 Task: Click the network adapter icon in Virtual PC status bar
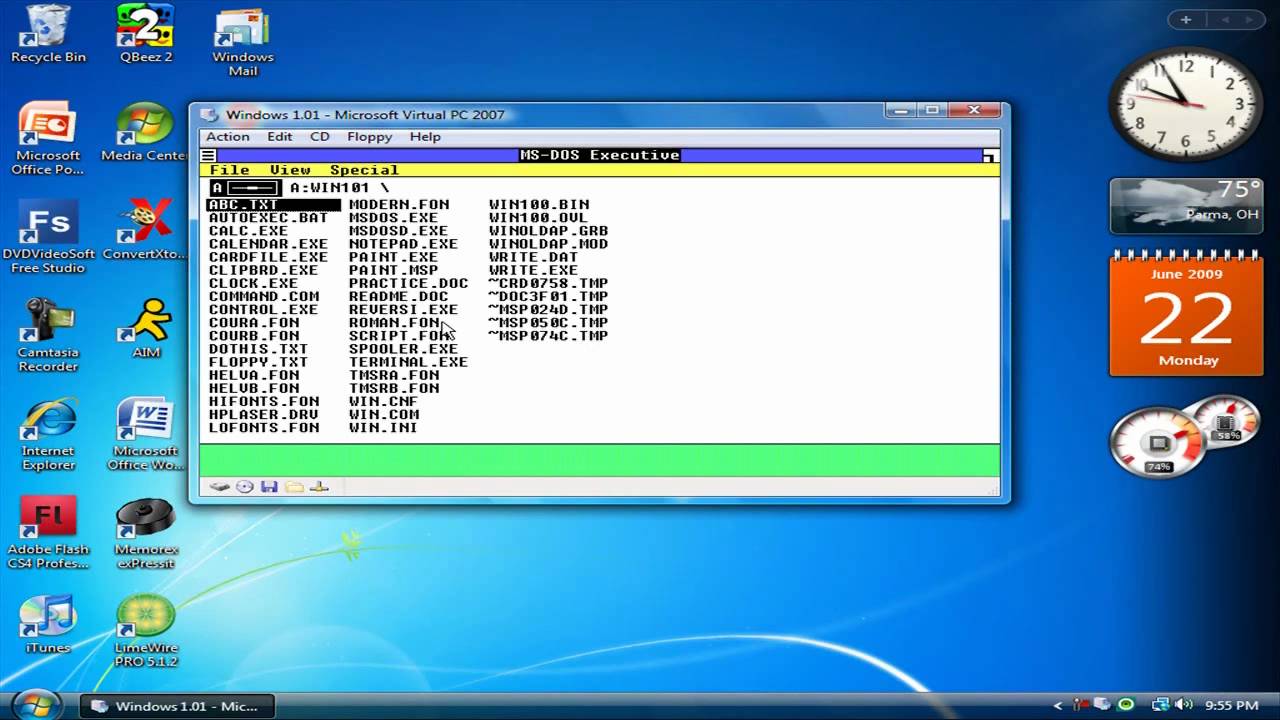[x=319, y=487]
